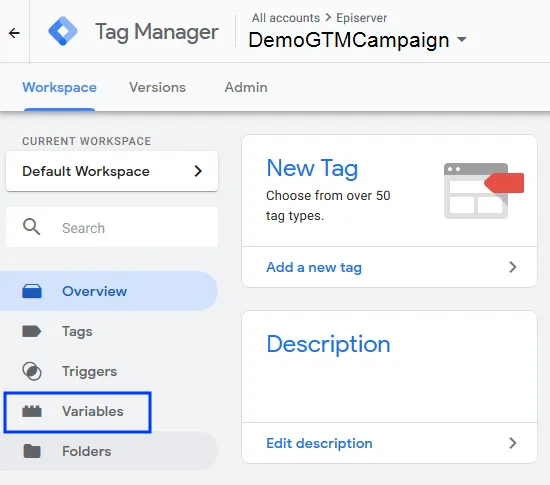
Task: Click the back arrow icon
Action: coord(14,33)
